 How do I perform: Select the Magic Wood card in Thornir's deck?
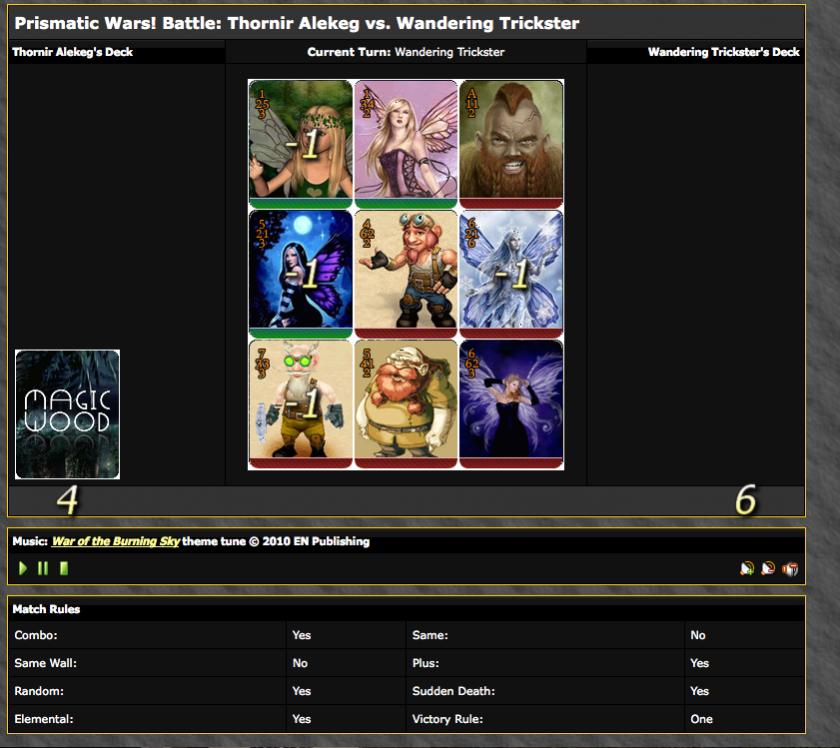(68, 414)
